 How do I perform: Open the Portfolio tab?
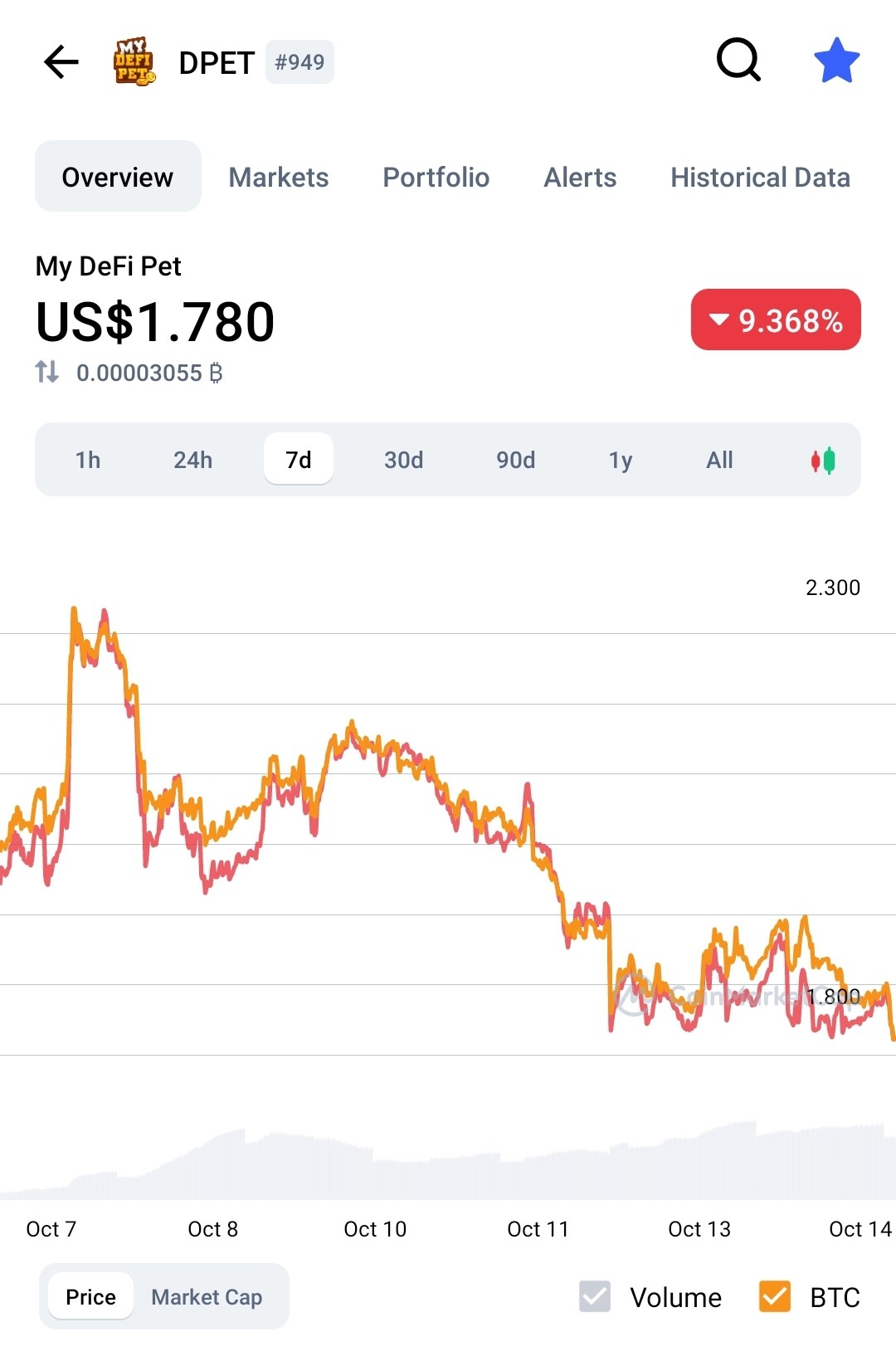(436, 177)
